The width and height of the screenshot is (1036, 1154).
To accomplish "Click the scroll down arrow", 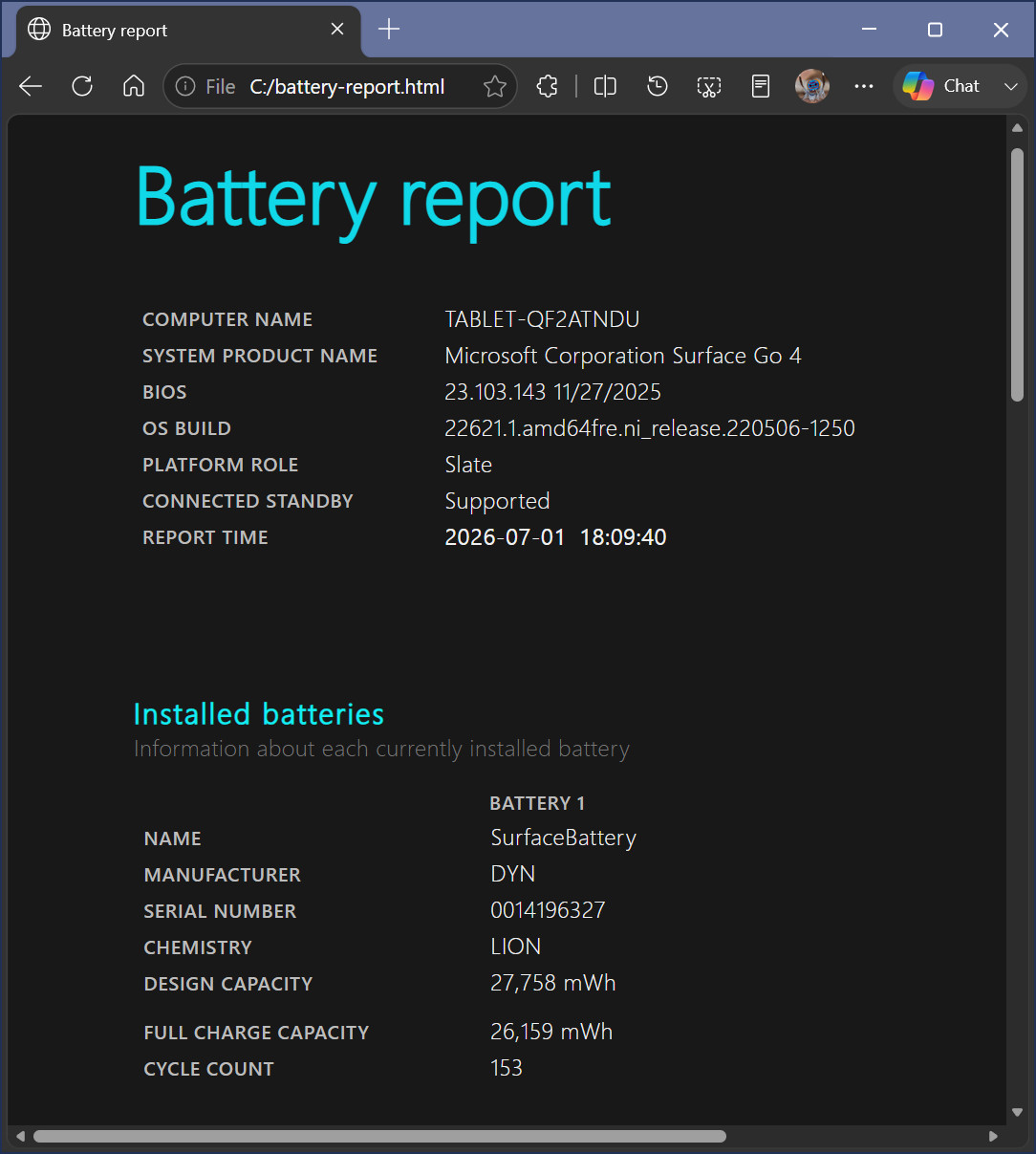I will point(1017,1112).
